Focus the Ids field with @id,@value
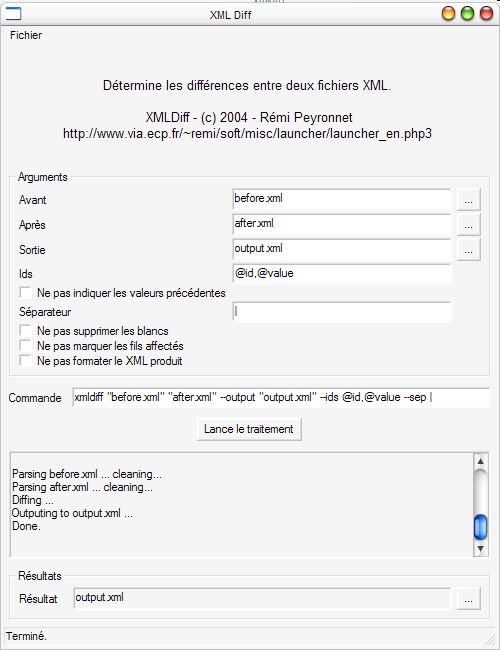 click(x=342, y=274)
